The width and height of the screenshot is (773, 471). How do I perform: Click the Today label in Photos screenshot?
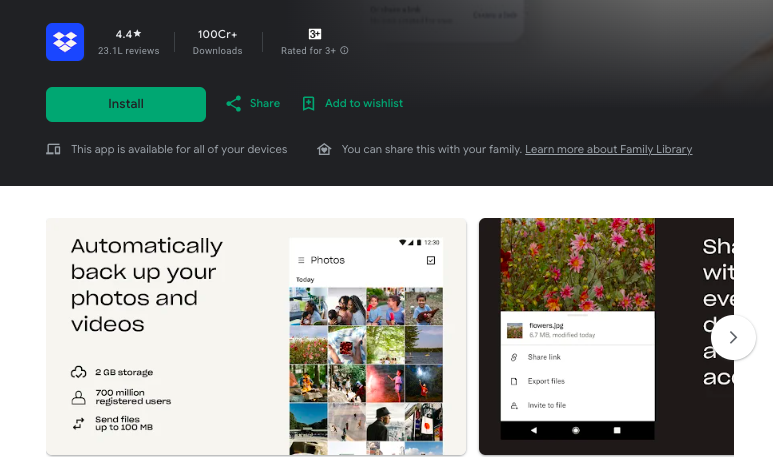tap(305, 280)
